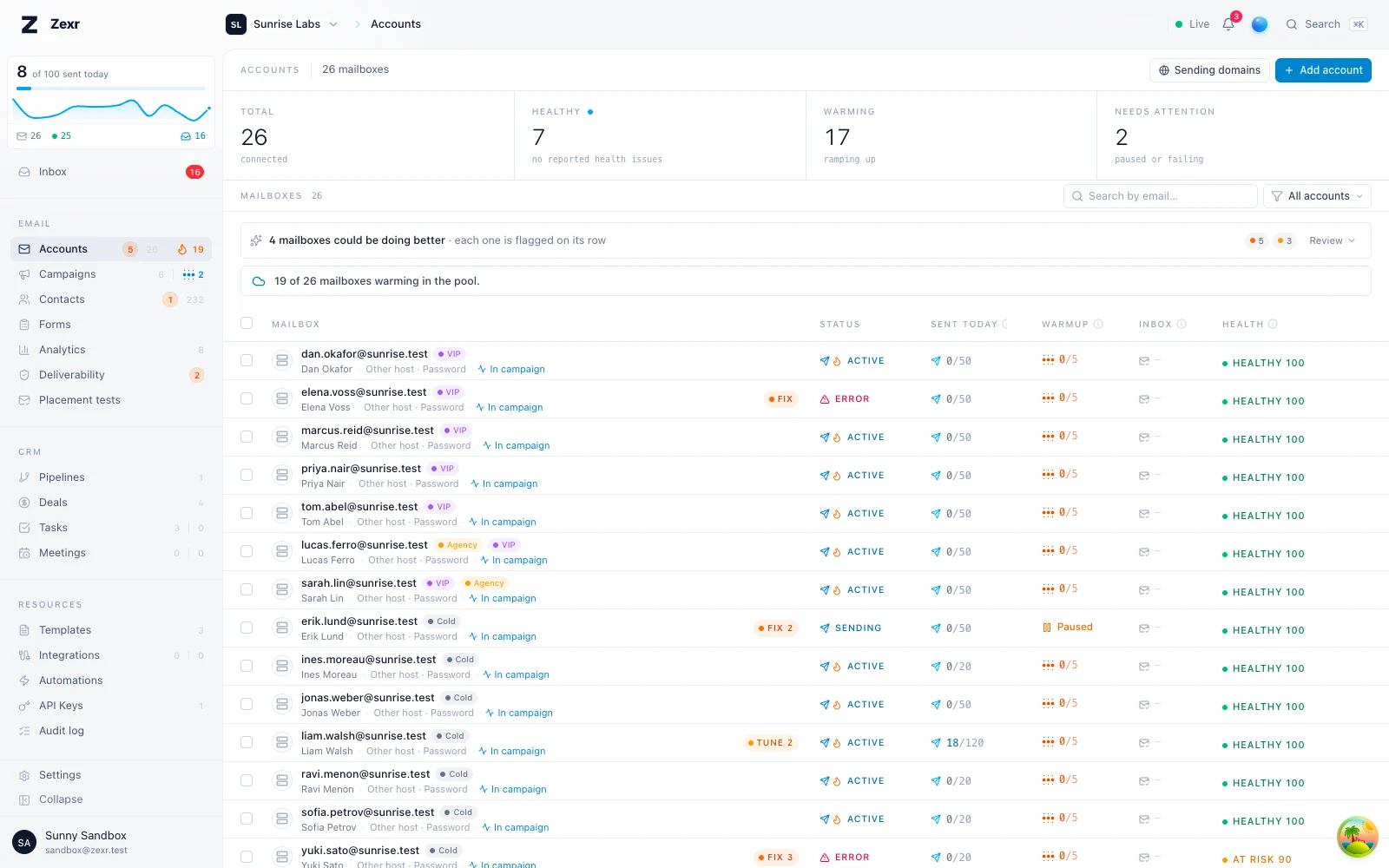
Task: Click the Sunrise Labs SL workspace badge
Action: (x=236, y=24)
